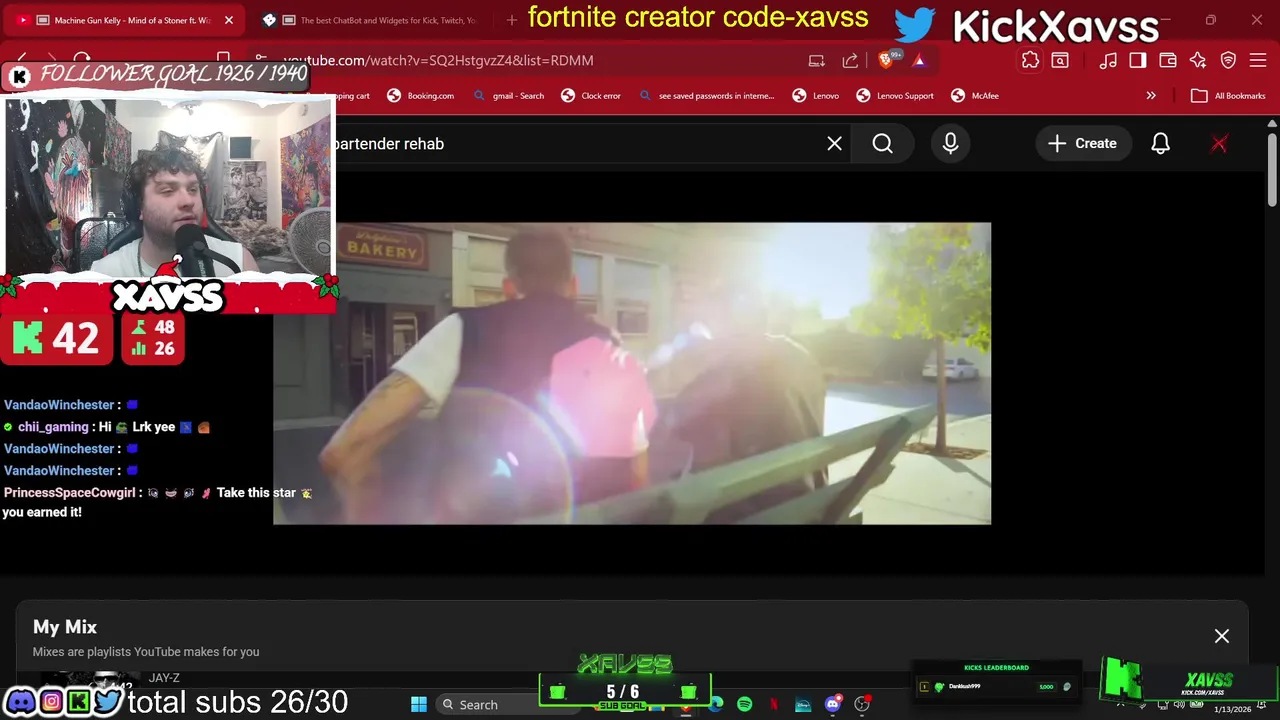This screenshot has height=720, width=1280.
Task: Expand hidden bookmarks with double chevron
Action: tap(1151, 96)
